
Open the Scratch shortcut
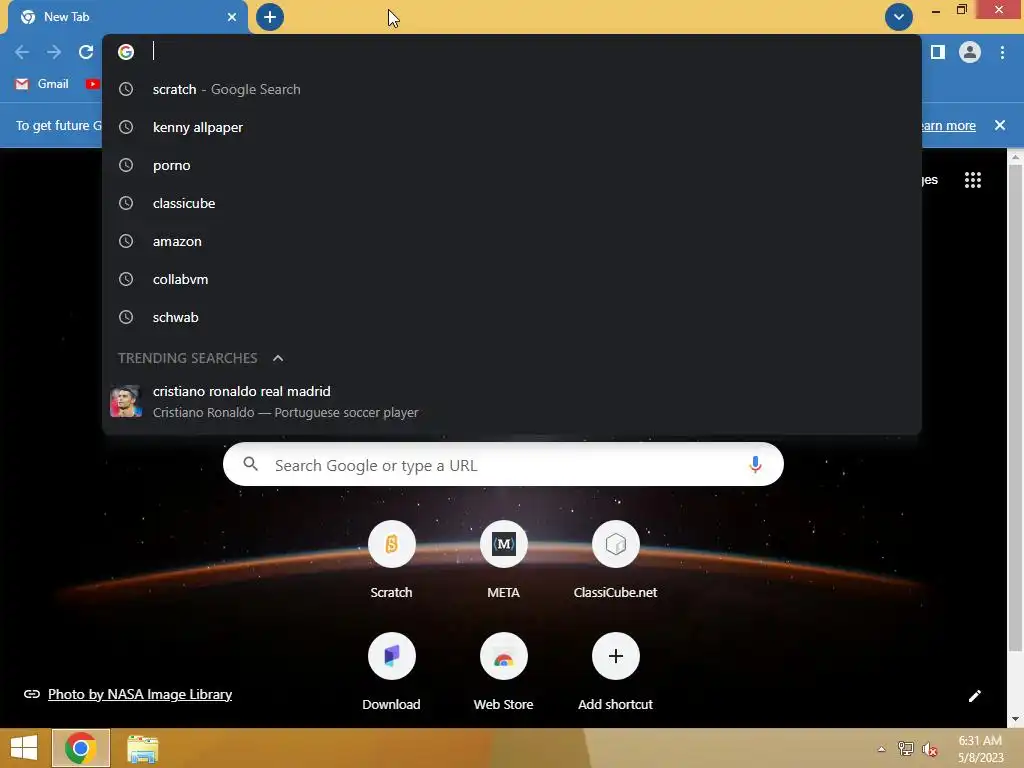pyautogui.click(x=391, y=560)
